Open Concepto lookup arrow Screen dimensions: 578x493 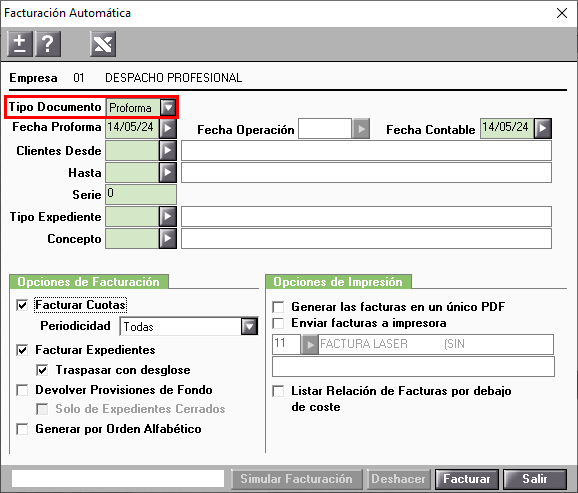click(168, 239)
